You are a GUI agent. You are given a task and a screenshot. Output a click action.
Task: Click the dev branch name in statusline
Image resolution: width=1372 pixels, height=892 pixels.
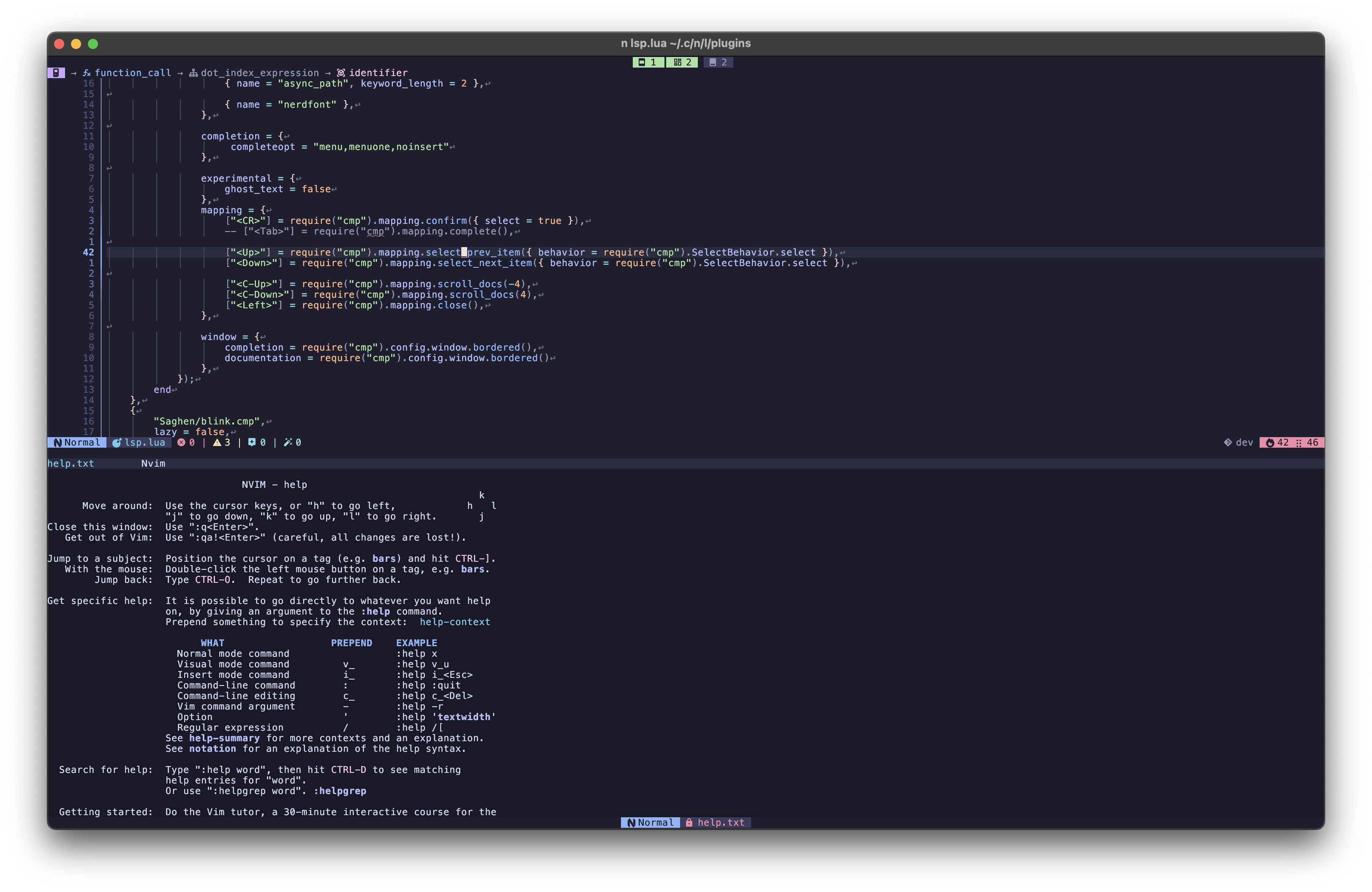tap(1244, 443)
